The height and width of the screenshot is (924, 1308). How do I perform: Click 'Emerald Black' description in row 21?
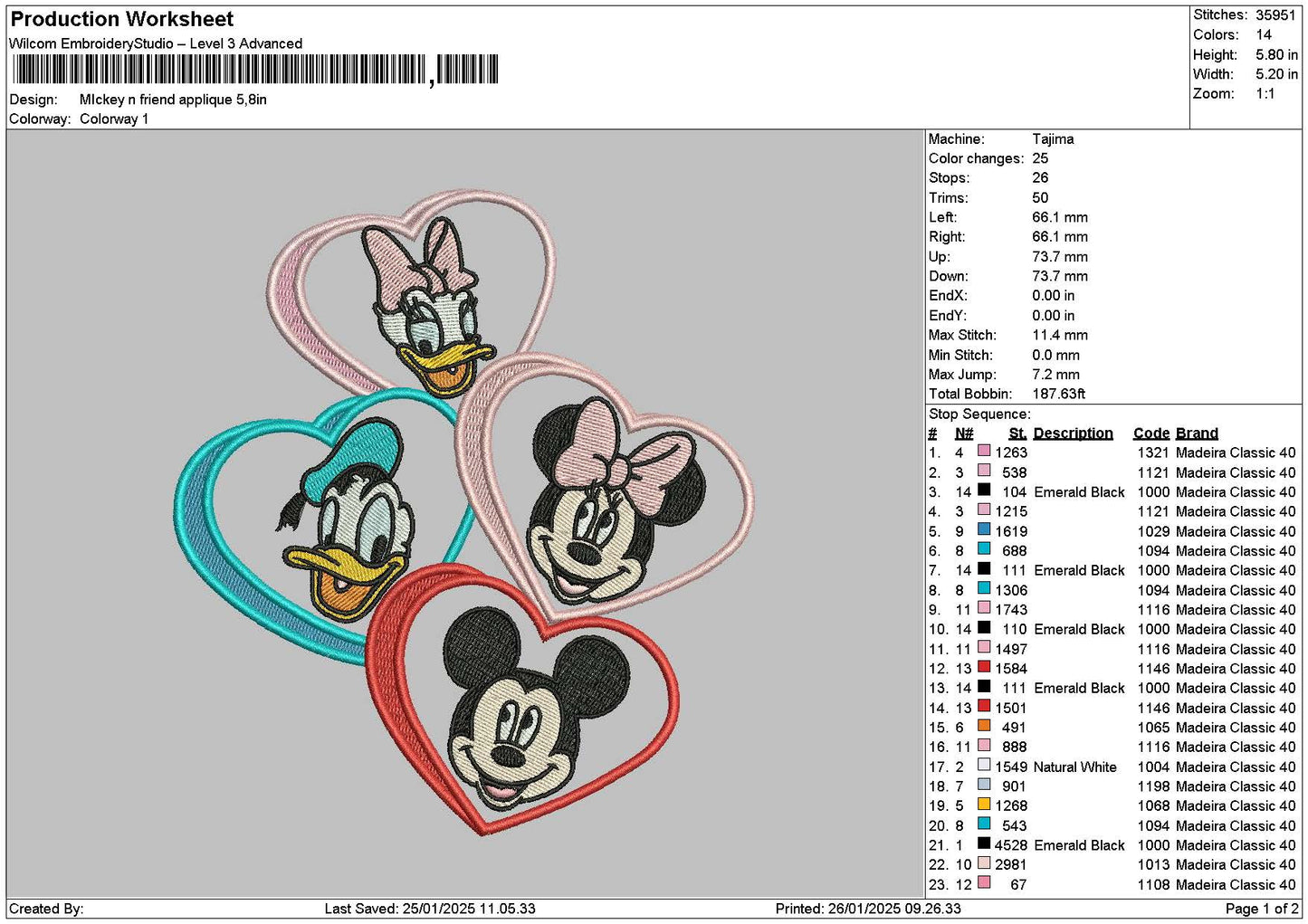(1079, 845)
